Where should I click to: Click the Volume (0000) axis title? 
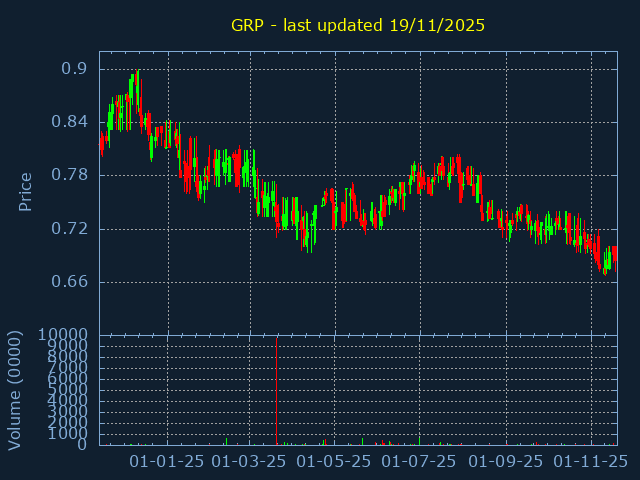click(x=15, y=388)
